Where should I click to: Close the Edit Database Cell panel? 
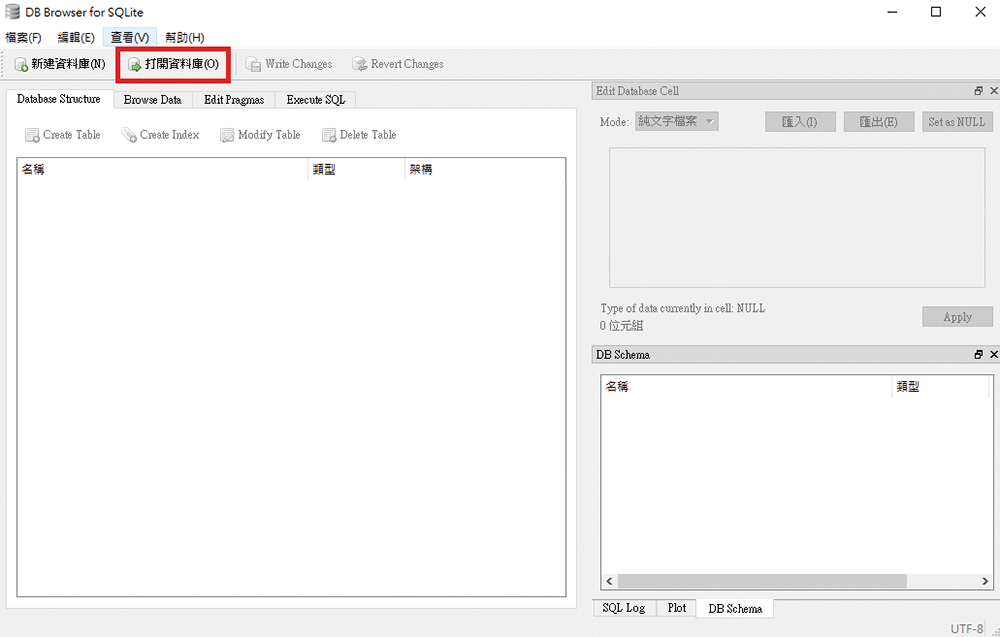tap(993, 91)
